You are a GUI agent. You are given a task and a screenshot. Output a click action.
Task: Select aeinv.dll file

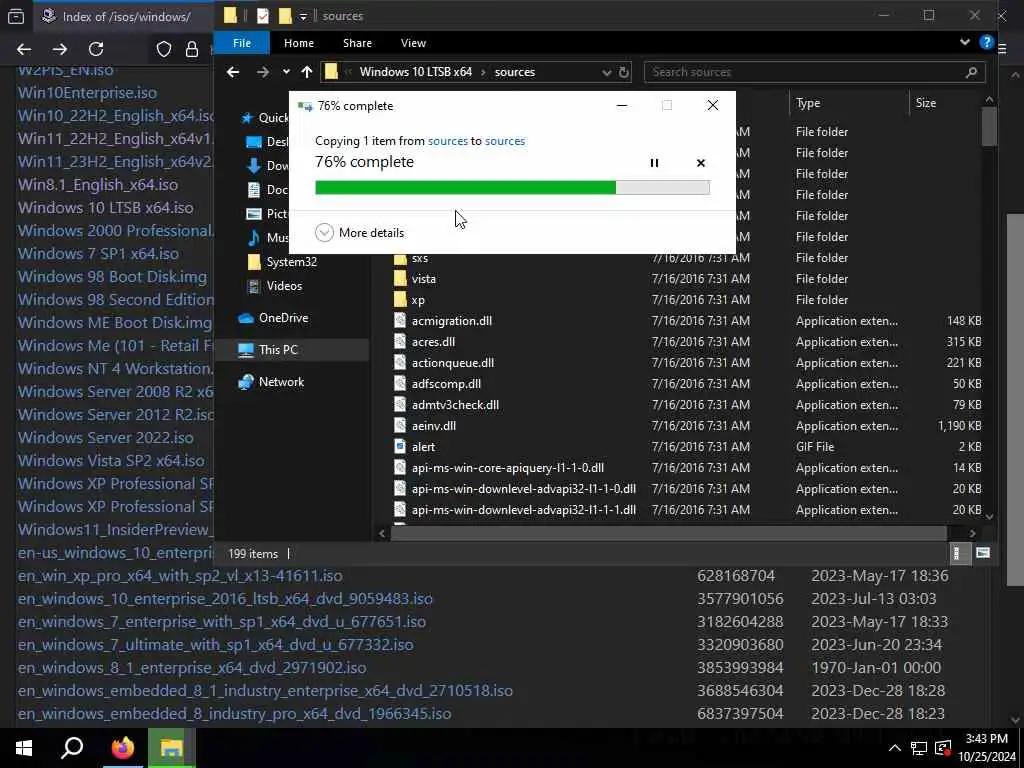click(x=434, y=426)
